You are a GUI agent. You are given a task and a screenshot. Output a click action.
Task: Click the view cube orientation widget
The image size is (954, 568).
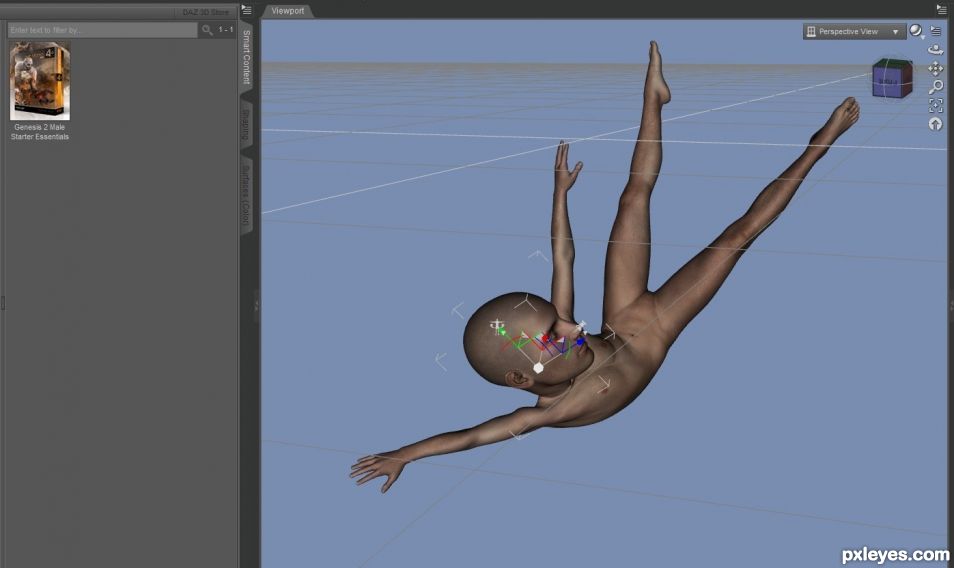click(892, 78)
